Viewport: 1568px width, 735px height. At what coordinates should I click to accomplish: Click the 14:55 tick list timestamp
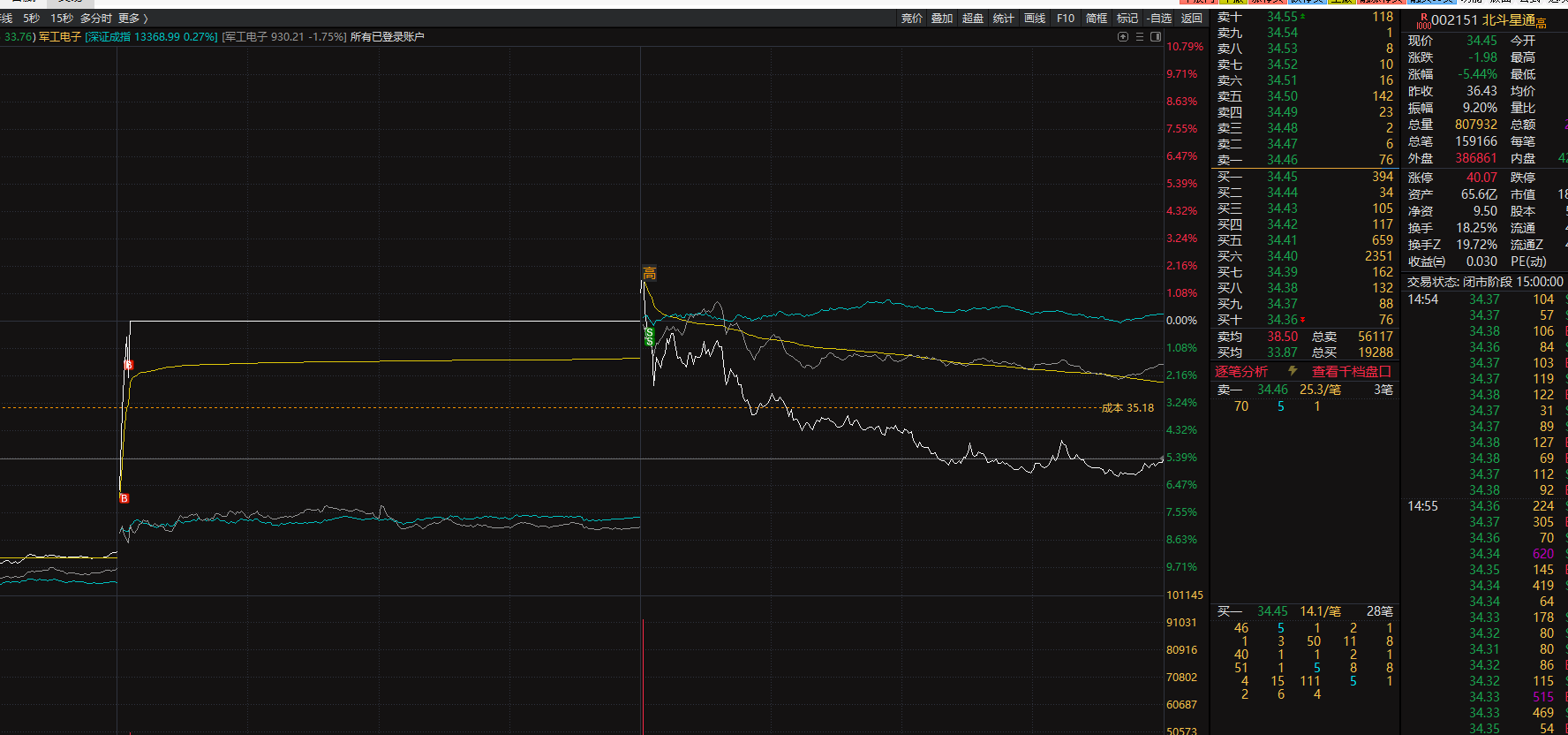(1422, 506)
